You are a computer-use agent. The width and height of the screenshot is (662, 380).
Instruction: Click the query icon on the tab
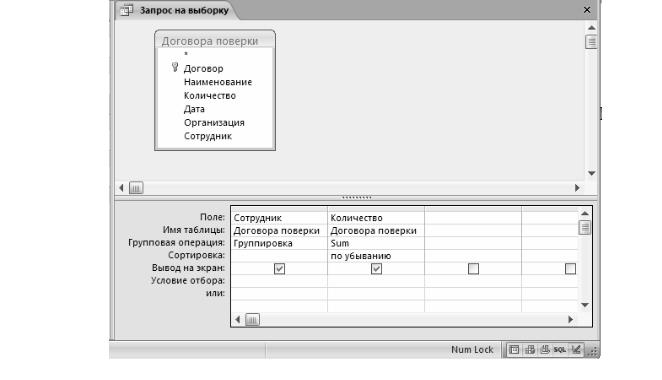[126, 10]
